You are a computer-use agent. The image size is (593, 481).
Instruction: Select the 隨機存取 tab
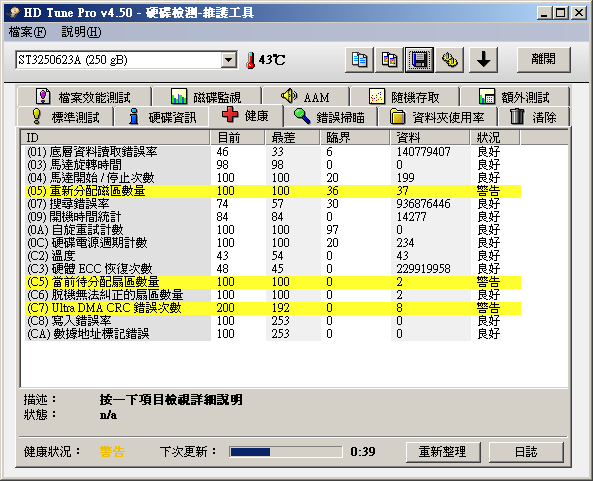[404, 96]
